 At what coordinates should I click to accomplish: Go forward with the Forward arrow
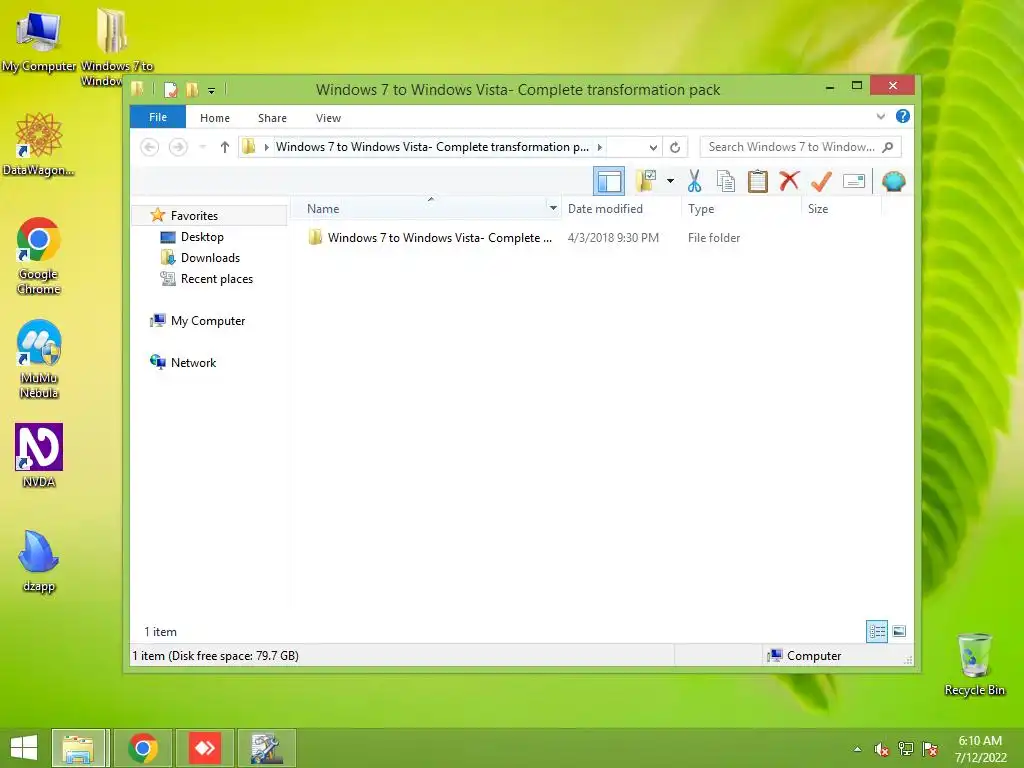click(178, 147)
